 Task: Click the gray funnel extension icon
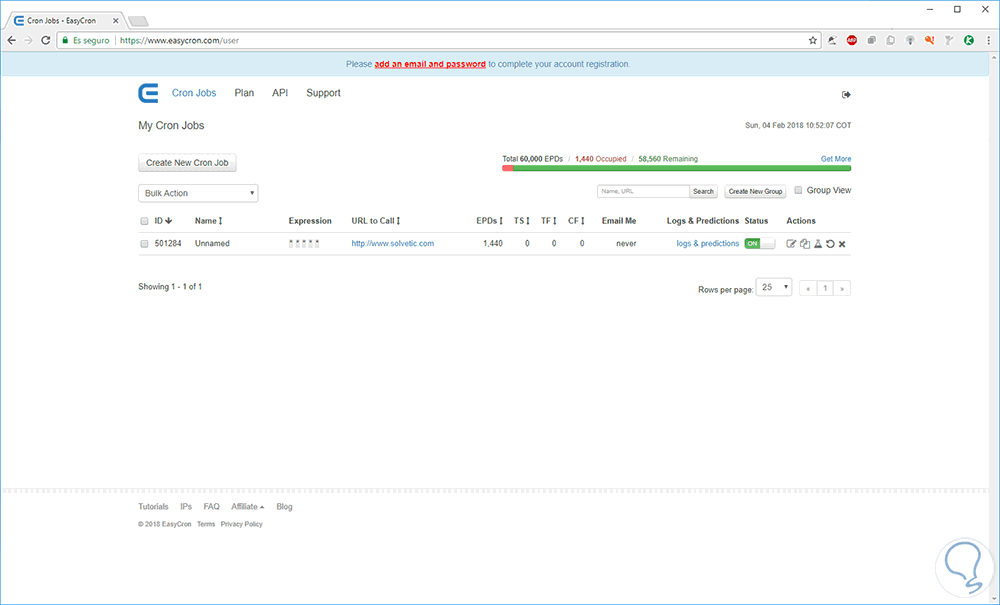[x=949, y=40]
